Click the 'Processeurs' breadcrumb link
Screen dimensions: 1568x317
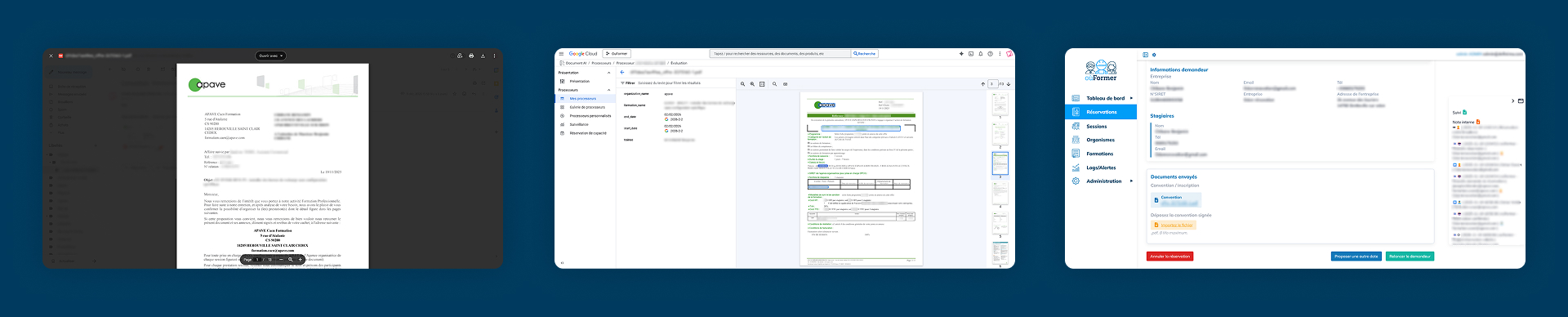pyautogui.click(x=601, y=63)
